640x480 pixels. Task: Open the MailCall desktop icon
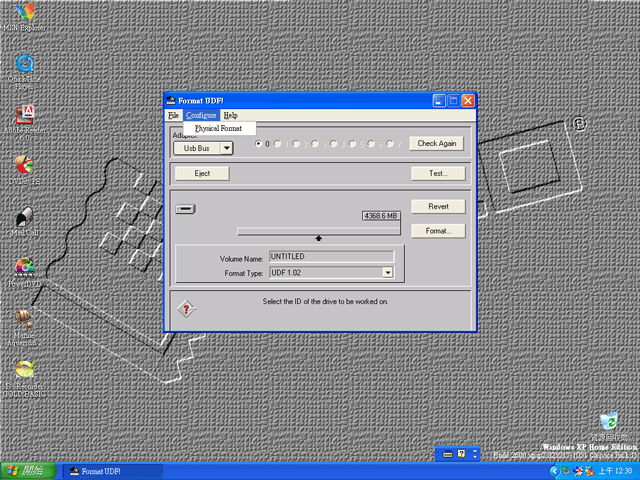[x=24, y=222]
